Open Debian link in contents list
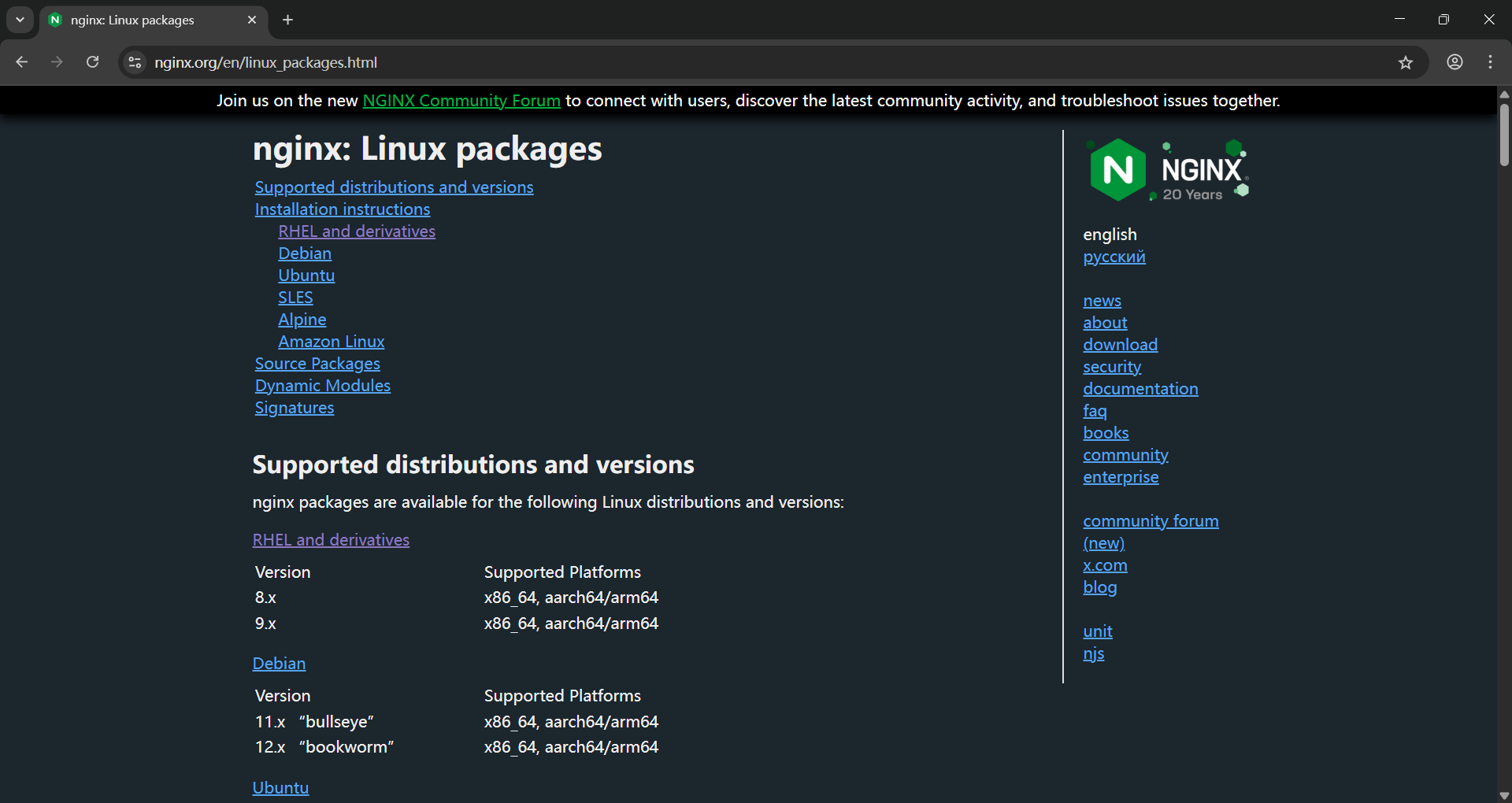Viewport: 1512px width, 803px height. tap(305, 253)
